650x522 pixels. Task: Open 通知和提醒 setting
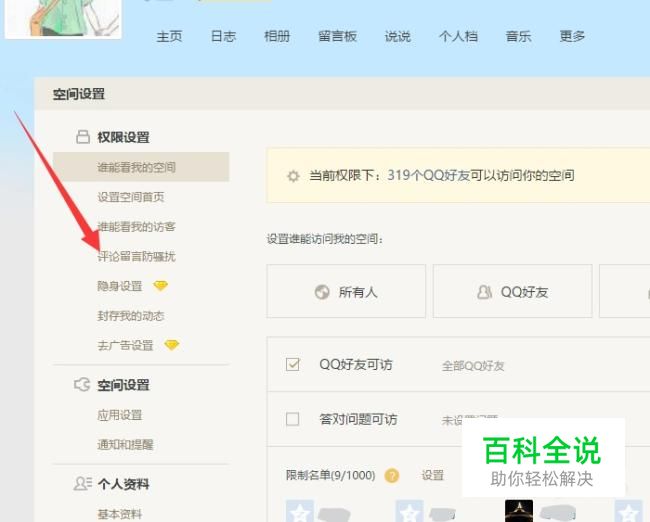coord(125,445)
